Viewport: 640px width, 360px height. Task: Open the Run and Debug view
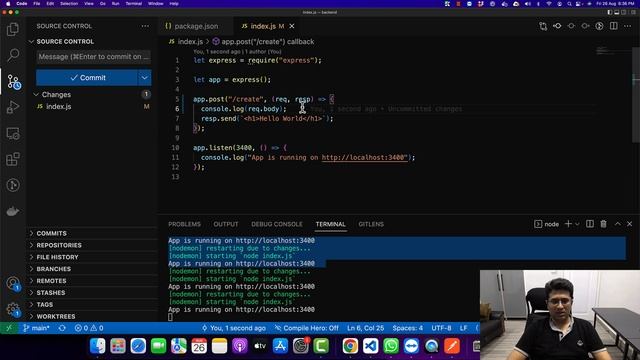point(13,107)
